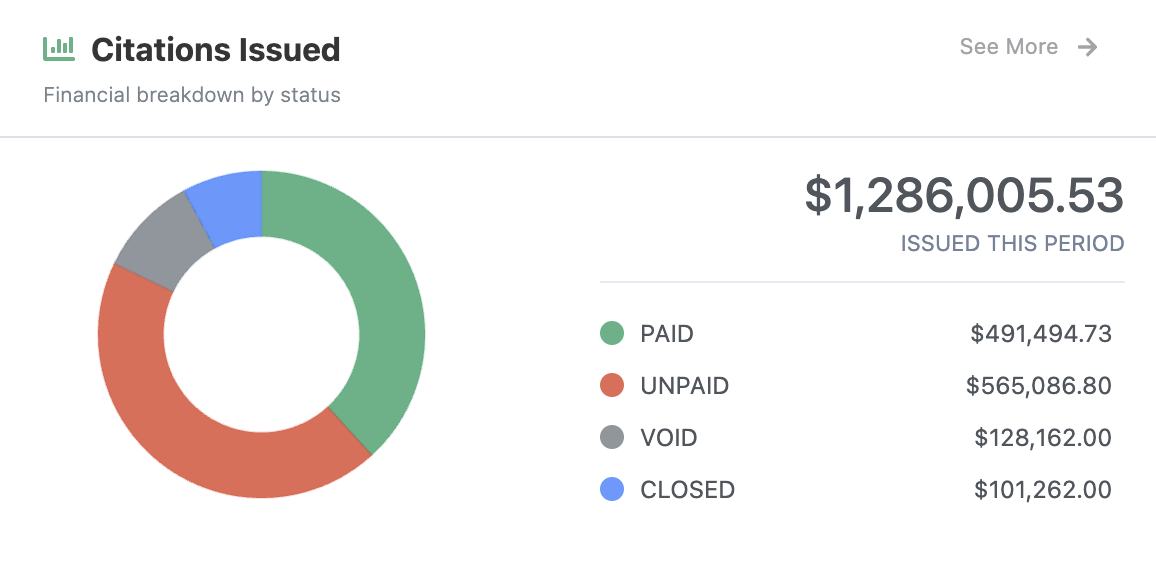Click the red UNPAID legend dot
The image size is (1156, 568).
(612, 386)
